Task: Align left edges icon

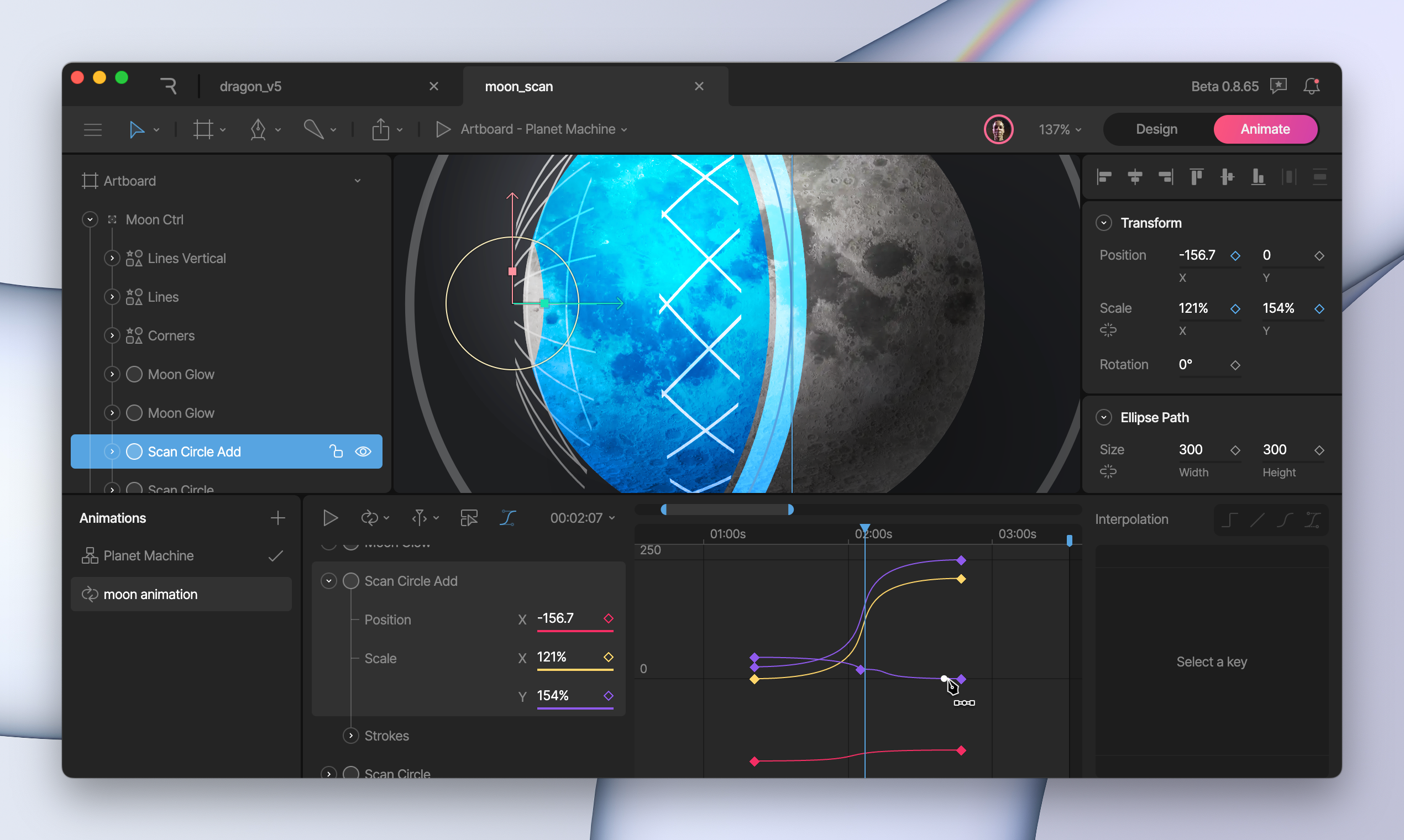Action: pyautogui.click(x=1104, y=177)
